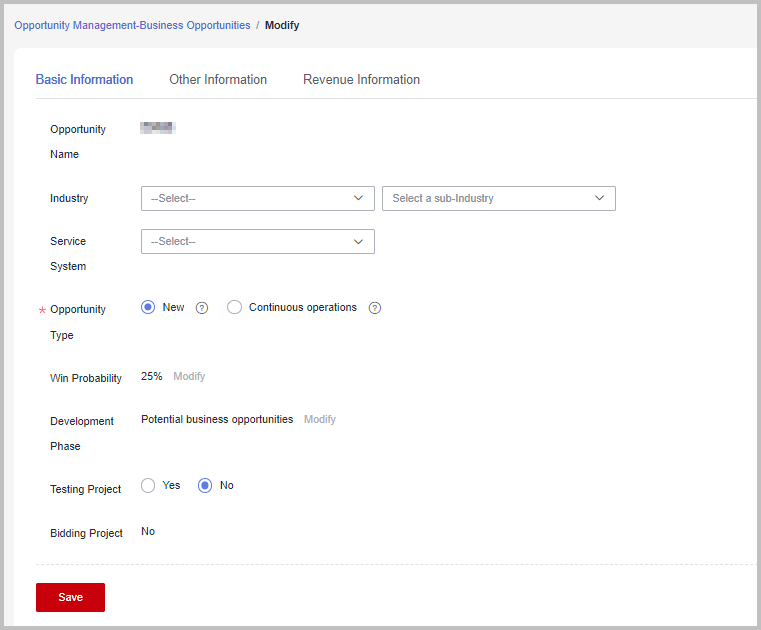Click the Industry dropdown chevron arrow

coord(359,198)
